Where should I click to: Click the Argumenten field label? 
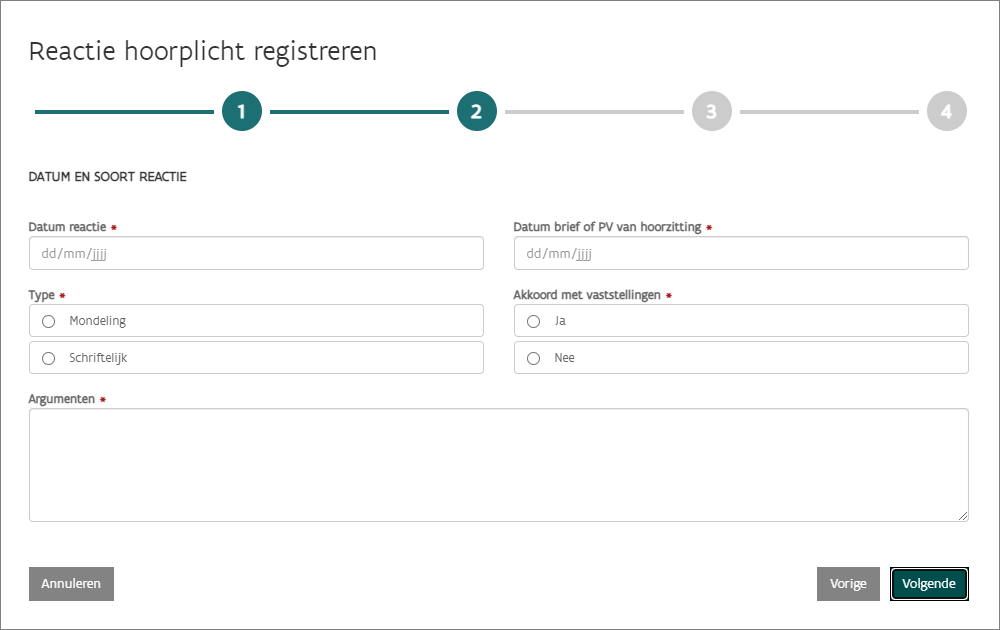click(62, 399)
